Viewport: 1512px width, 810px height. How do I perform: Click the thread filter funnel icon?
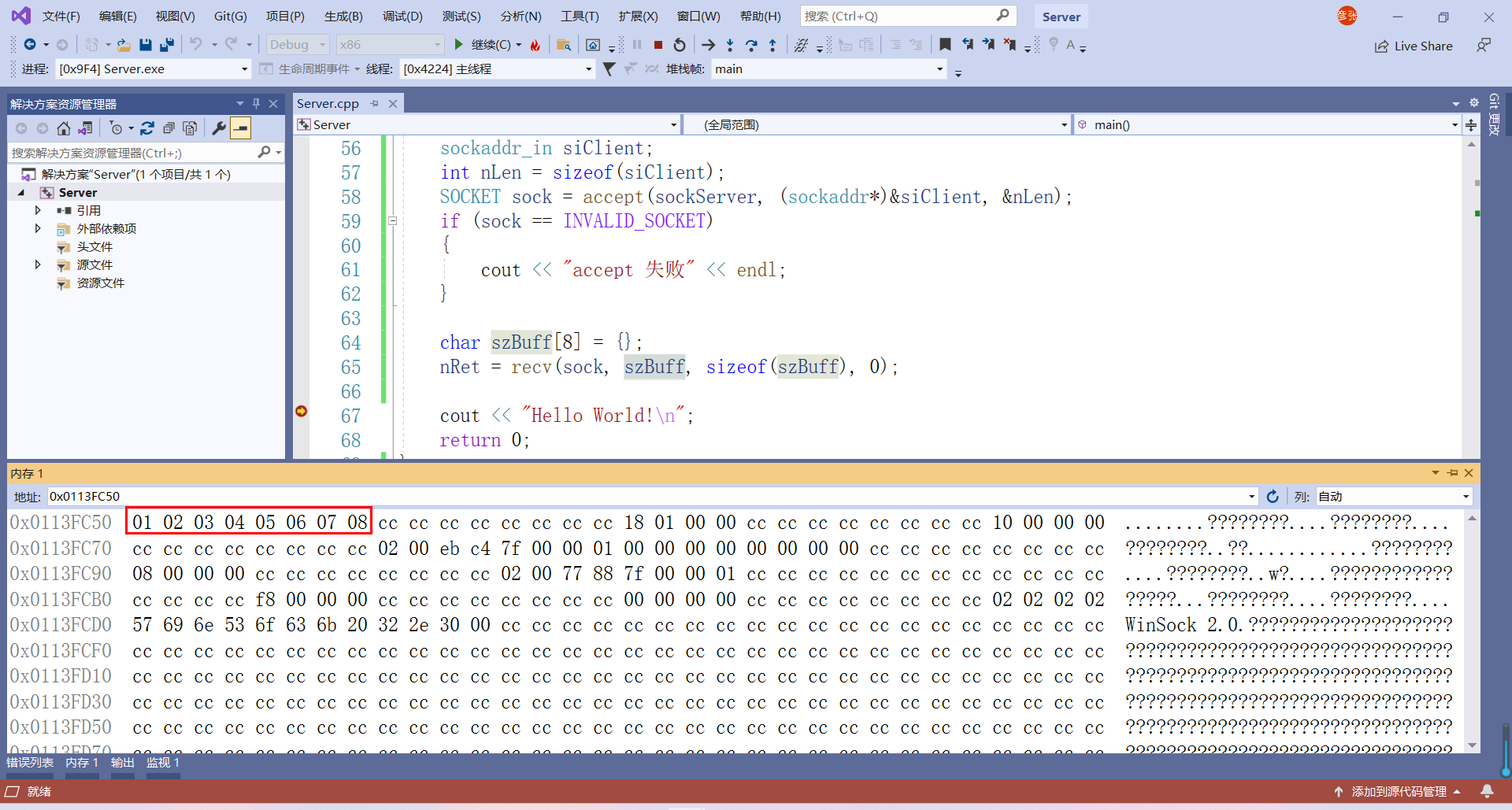tap(609, 69)
